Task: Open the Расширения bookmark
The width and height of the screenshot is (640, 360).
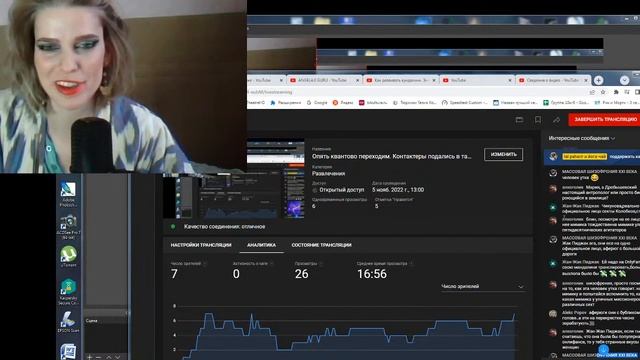Action: click(286, 103)
